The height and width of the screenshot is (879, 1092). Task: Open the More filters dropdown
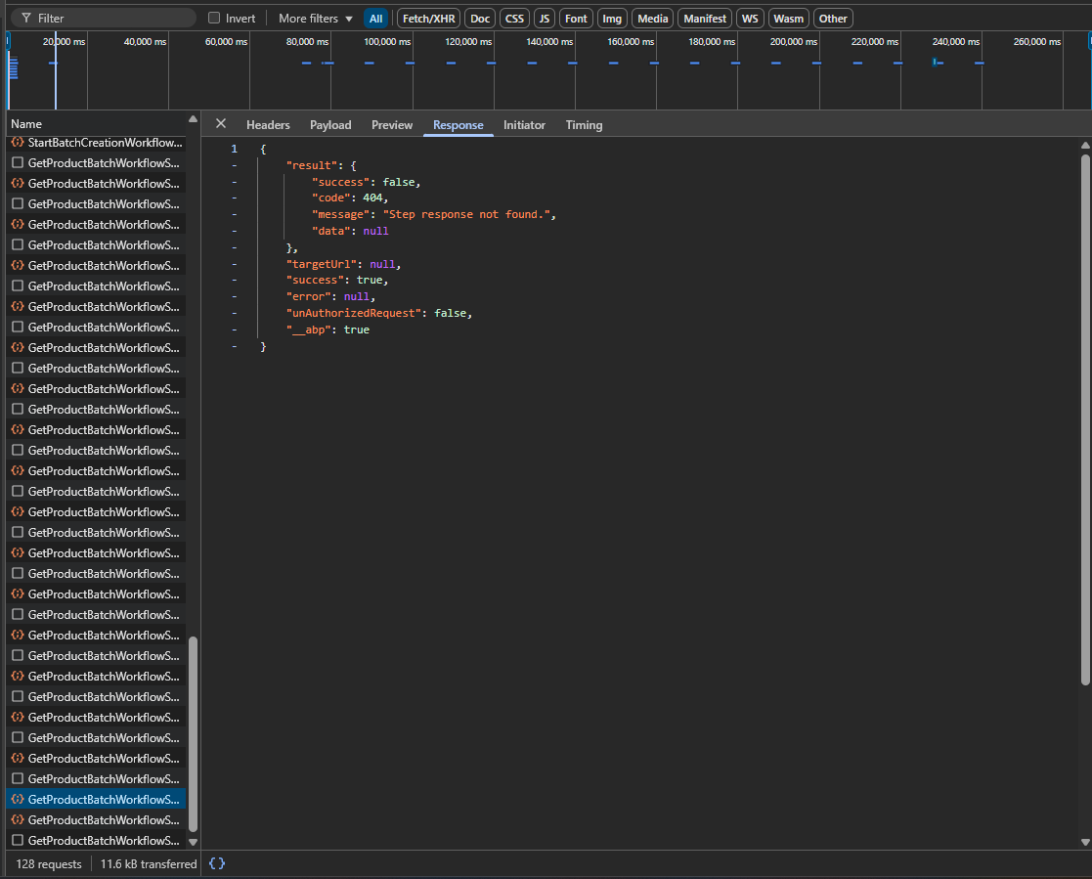point(315,19)
